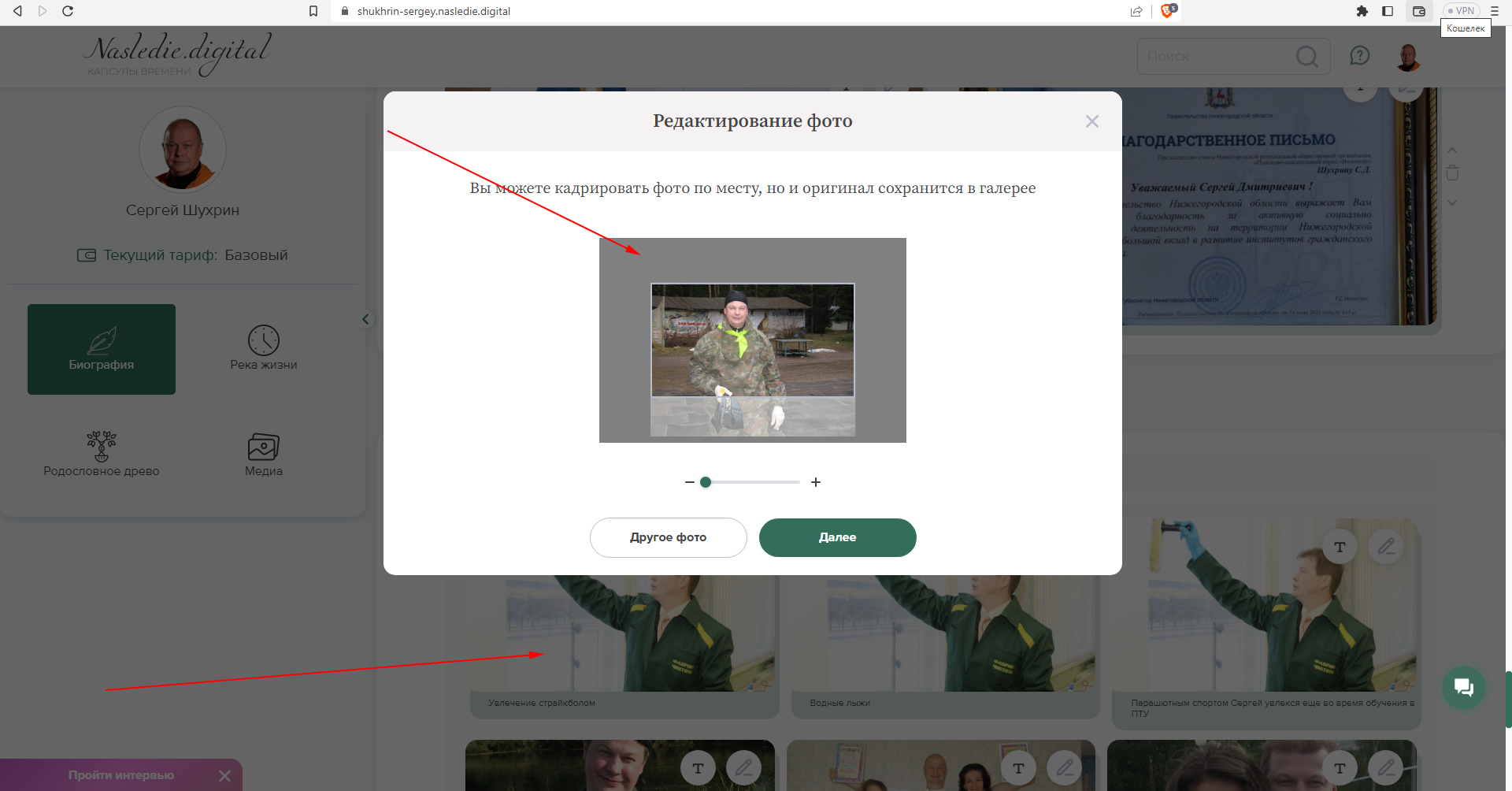This screenshot has width=1512, height=791.
Task: Click text T icon on bottom-right photo
Action: [x=1340, y=768]
